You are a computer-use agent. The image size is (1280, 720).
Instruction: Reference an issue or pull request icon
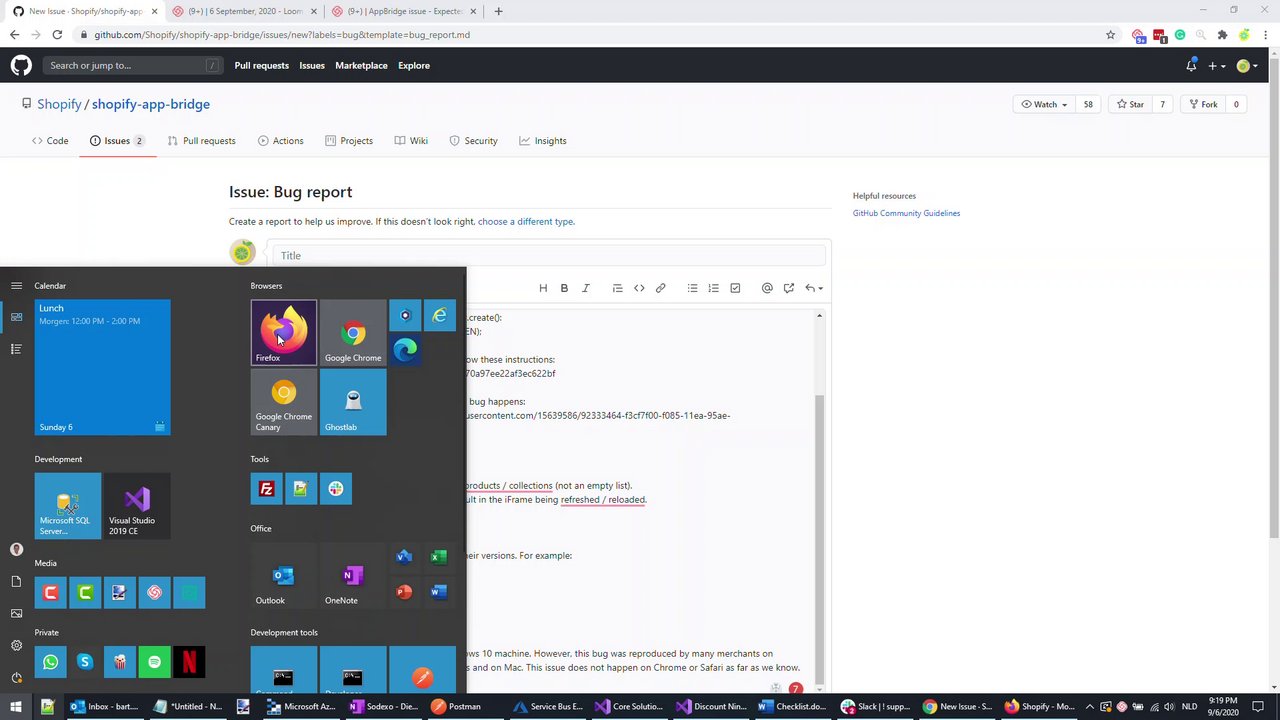pyautogui.click(x=789, y=288)
